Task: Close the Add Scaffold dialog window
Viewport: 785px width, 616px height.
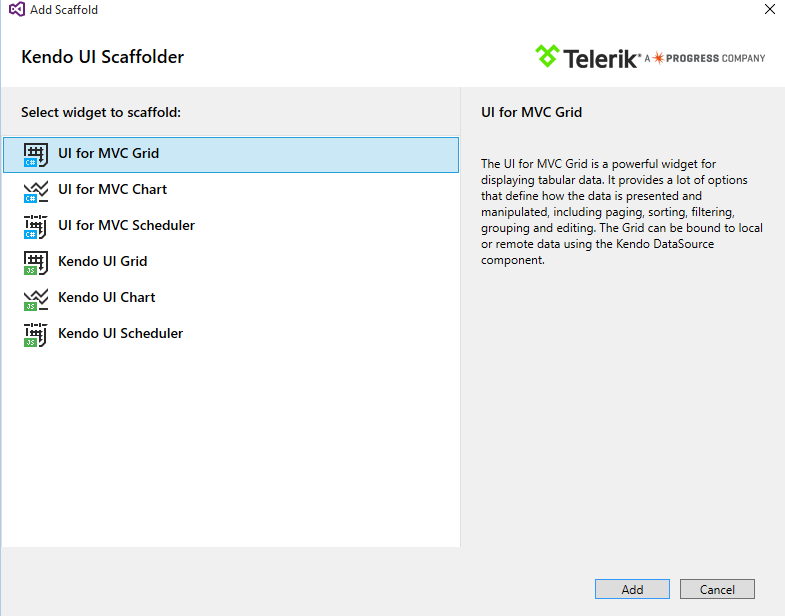Action: tap(769, 10)
